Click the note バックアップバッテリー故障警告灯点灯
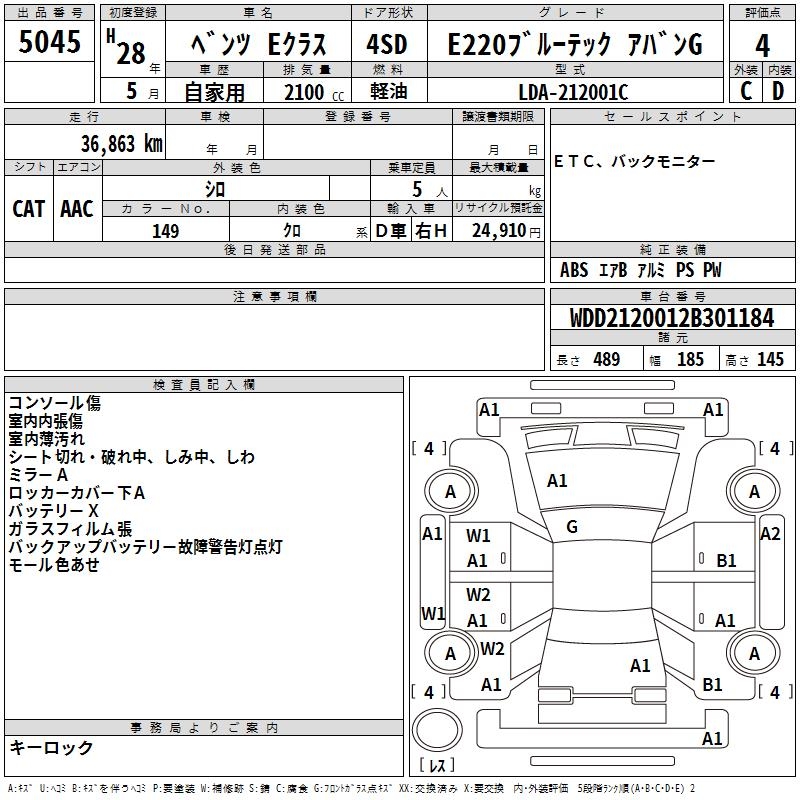Viewport: 800px width, 800px height. (145, 546)
